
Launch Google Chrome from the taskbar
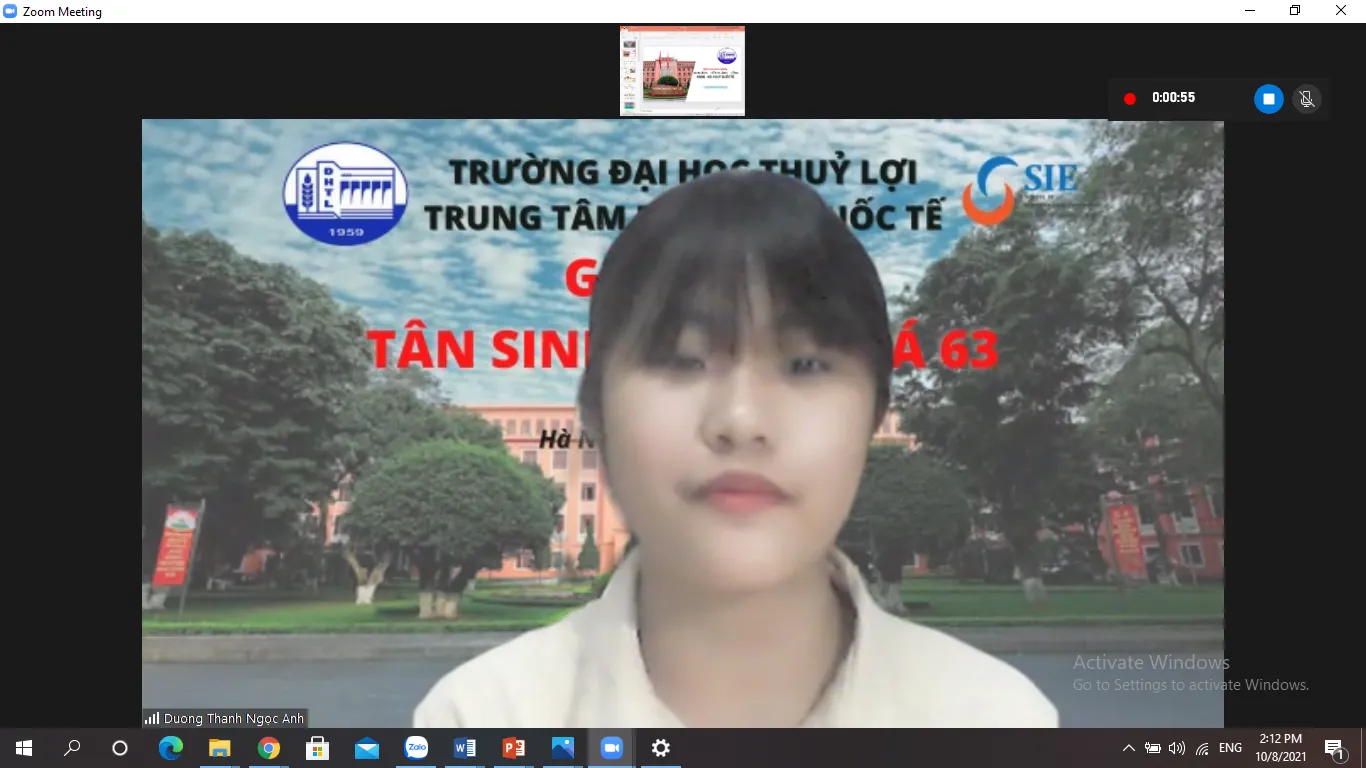269,748
